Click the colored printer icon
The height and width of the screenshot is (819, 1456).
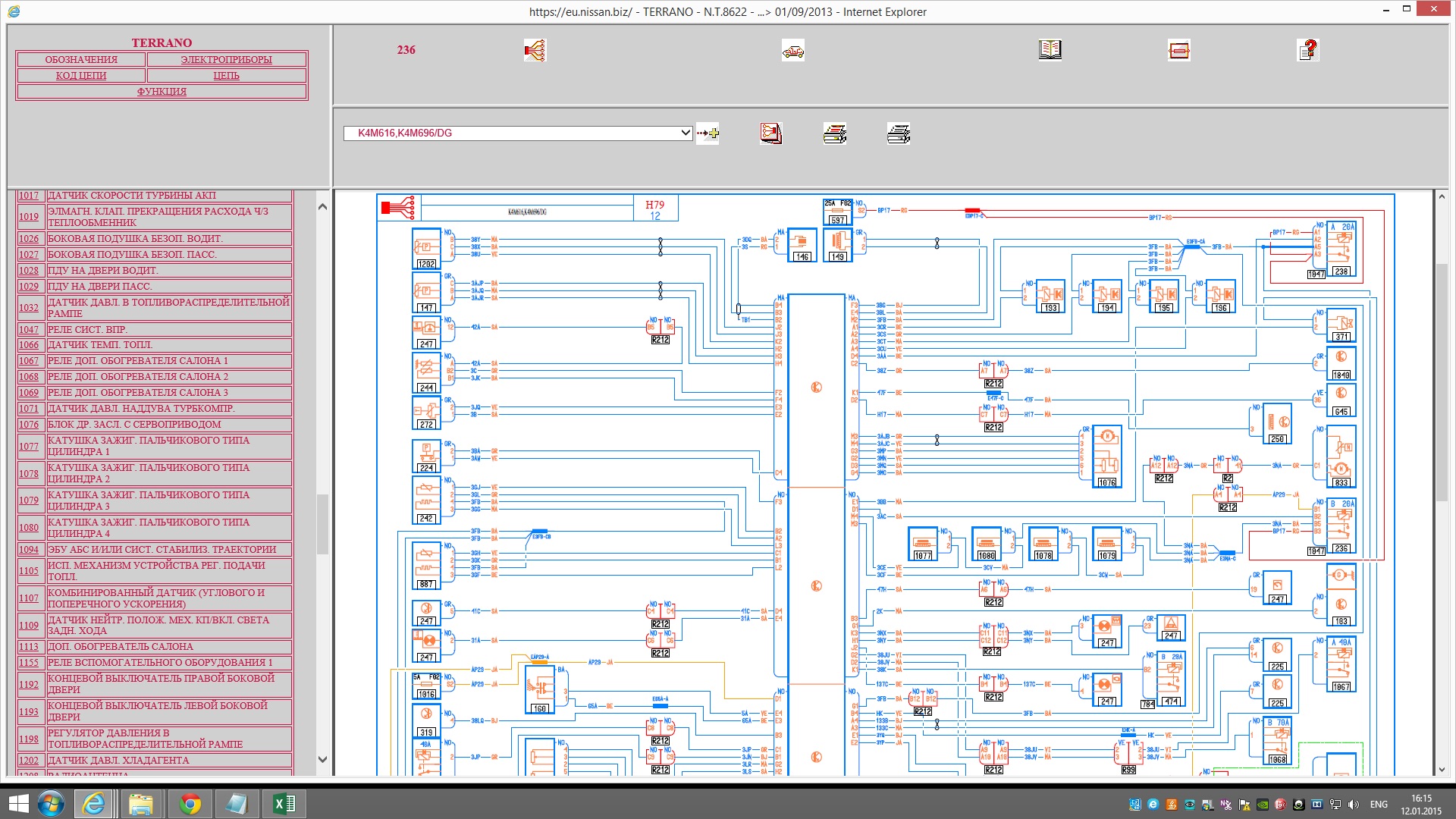click(835, 133)
